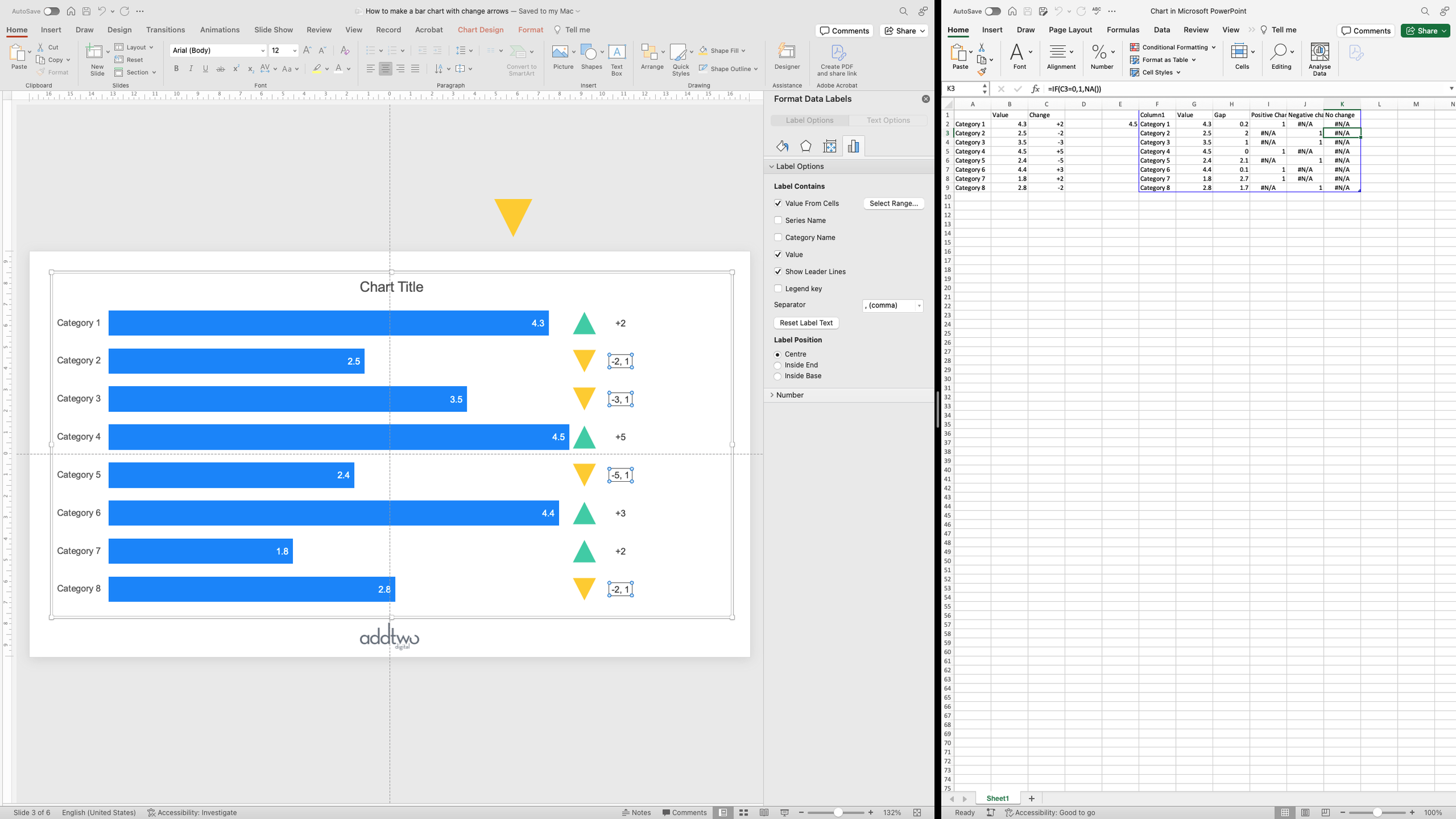Screen dimensions: 1456x819
Task: Open Size & Properties pane icon
Action: coord(830,146)
